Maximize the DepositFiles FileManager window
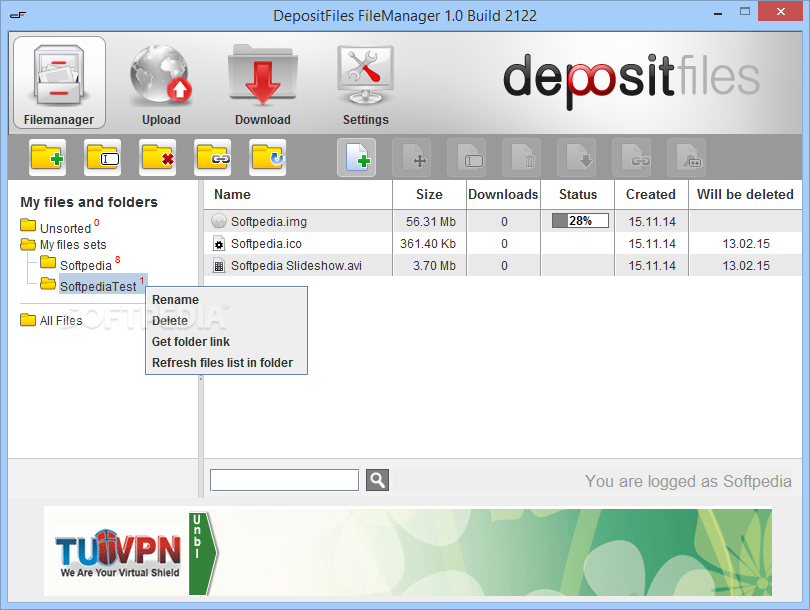Screen dimensions: 810x610 [744, 11]
